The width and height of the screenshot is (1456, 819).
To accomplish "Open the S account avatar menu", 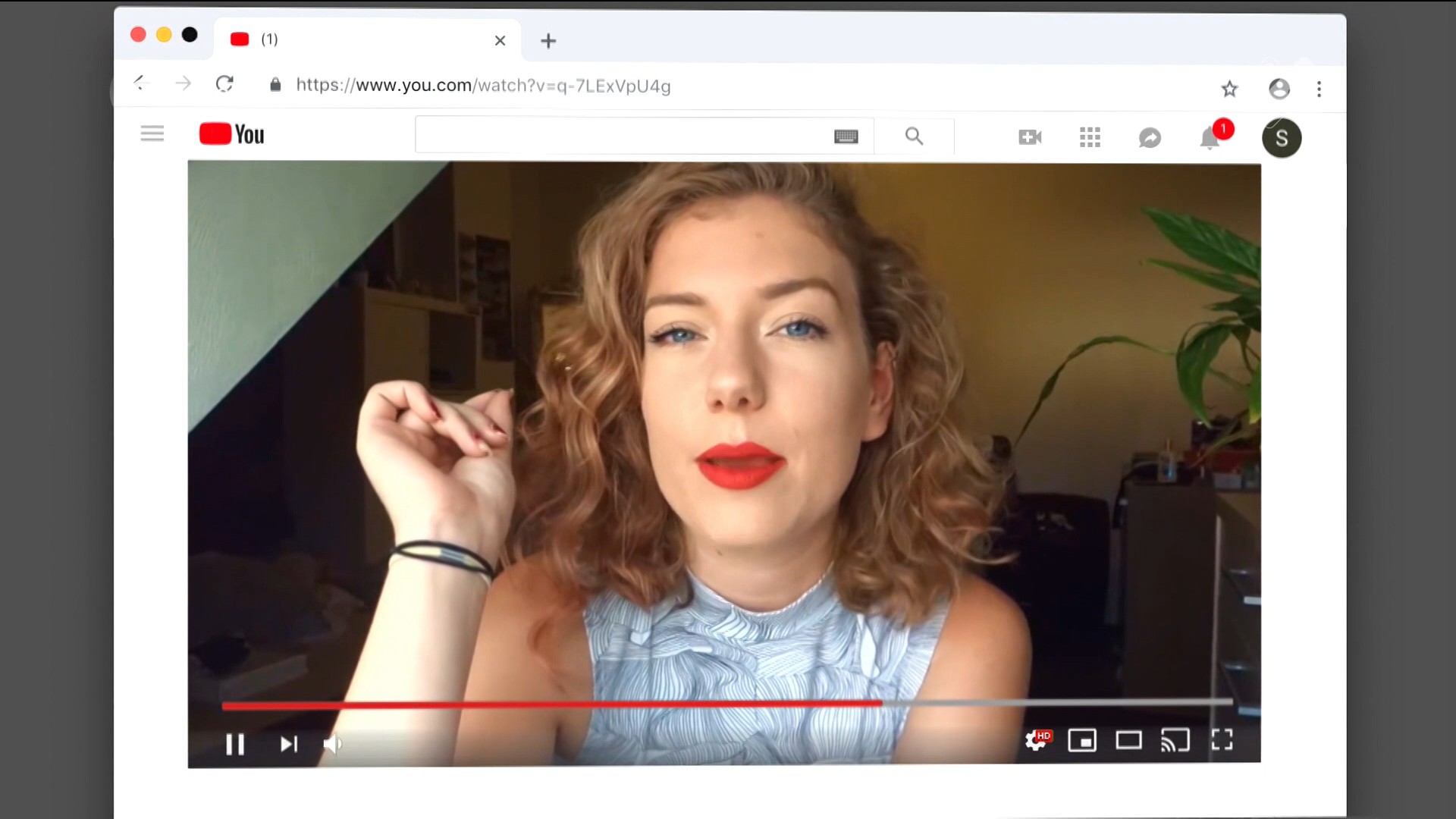I will point(1282,138).
